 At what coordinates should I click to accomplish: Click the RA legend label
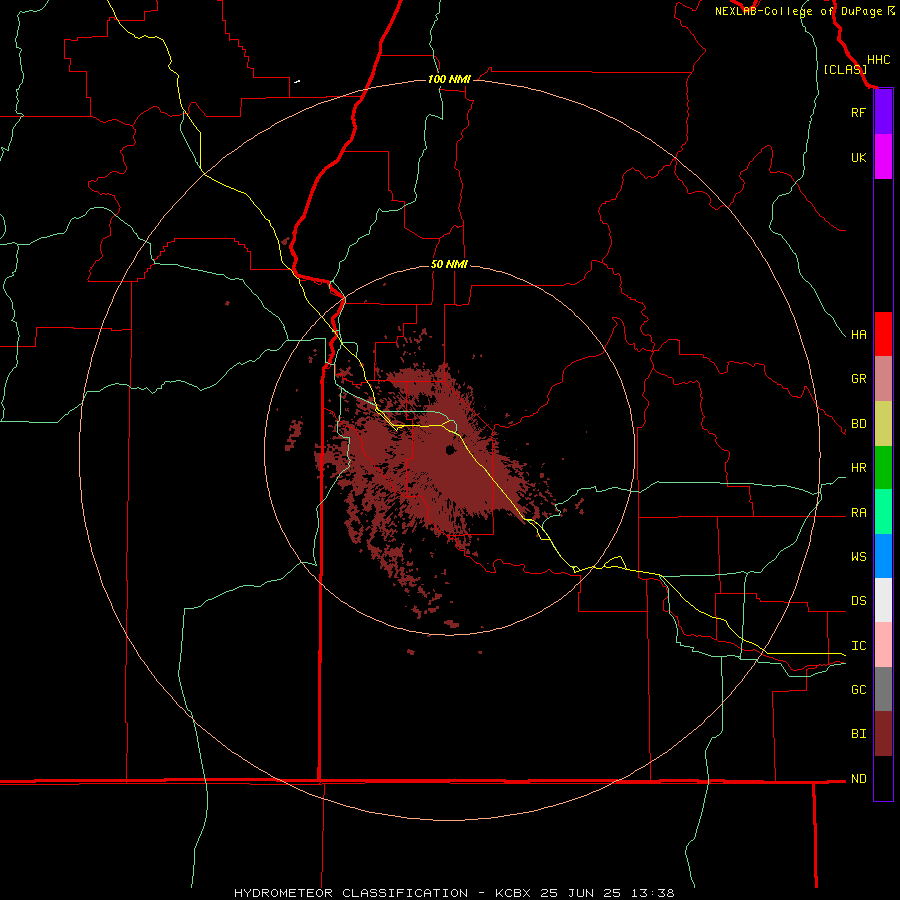tap(858, 513)
